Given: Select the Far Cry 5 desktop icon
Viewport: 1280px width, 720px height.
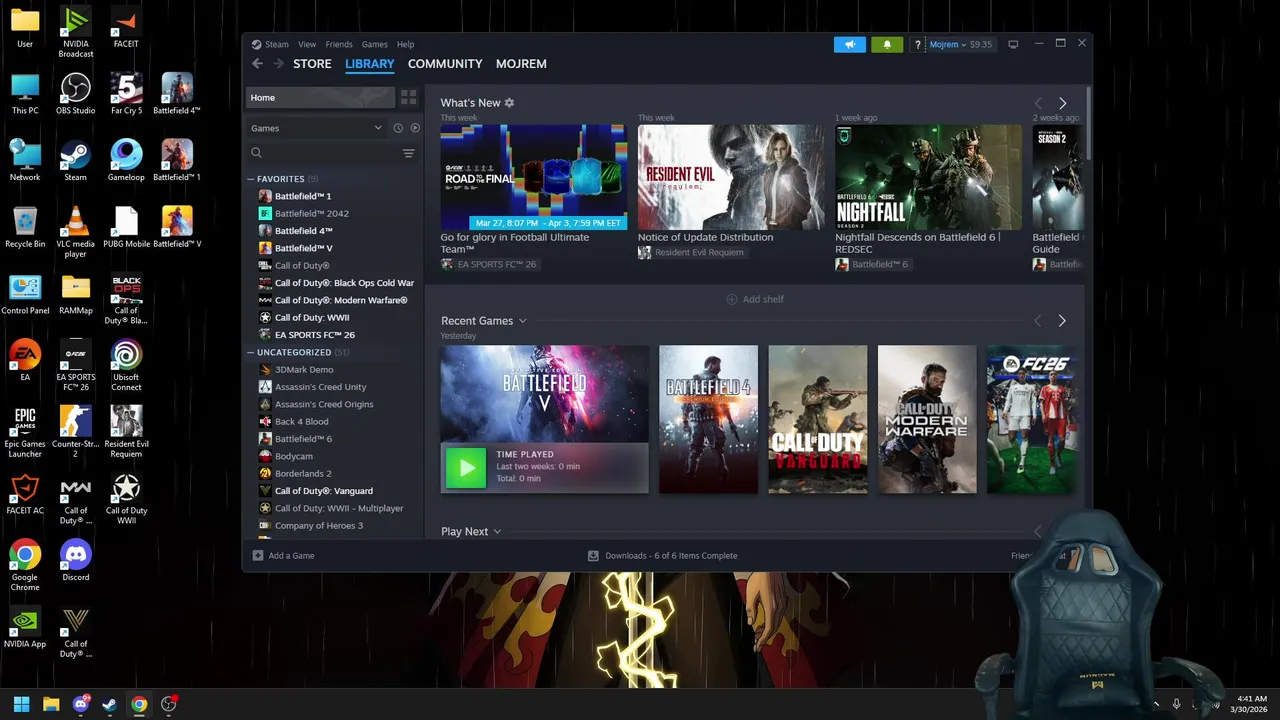Looking at the screenshot, I should pyautogui.click(x=126, y=94).
